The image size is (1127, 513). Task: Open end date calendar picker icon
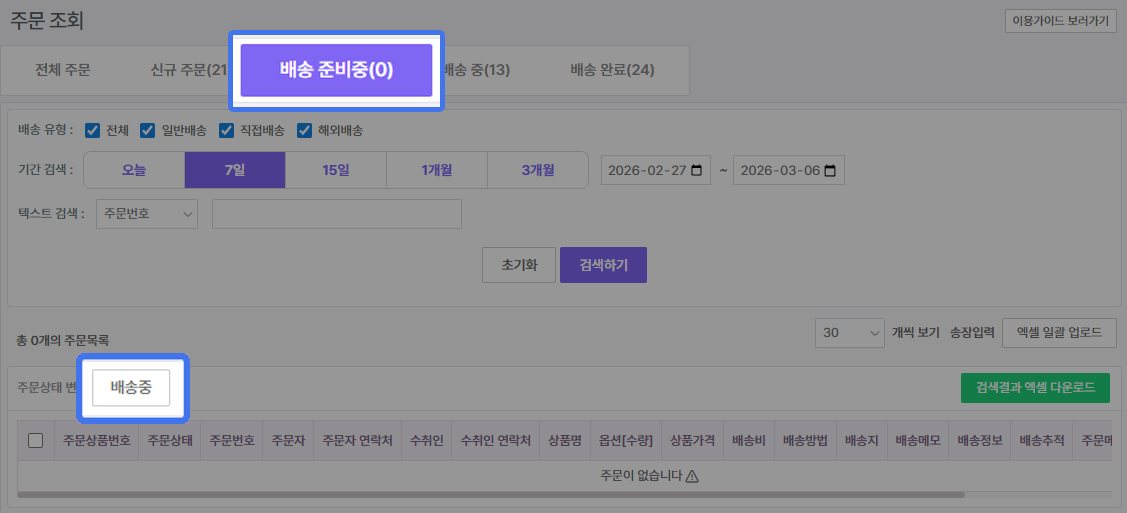click(829, 170)
